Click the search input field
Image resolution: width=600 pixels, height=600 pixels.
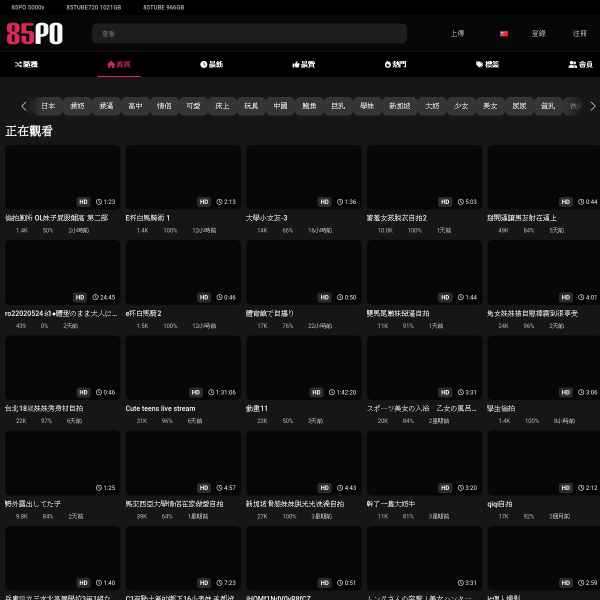point(250,34)
